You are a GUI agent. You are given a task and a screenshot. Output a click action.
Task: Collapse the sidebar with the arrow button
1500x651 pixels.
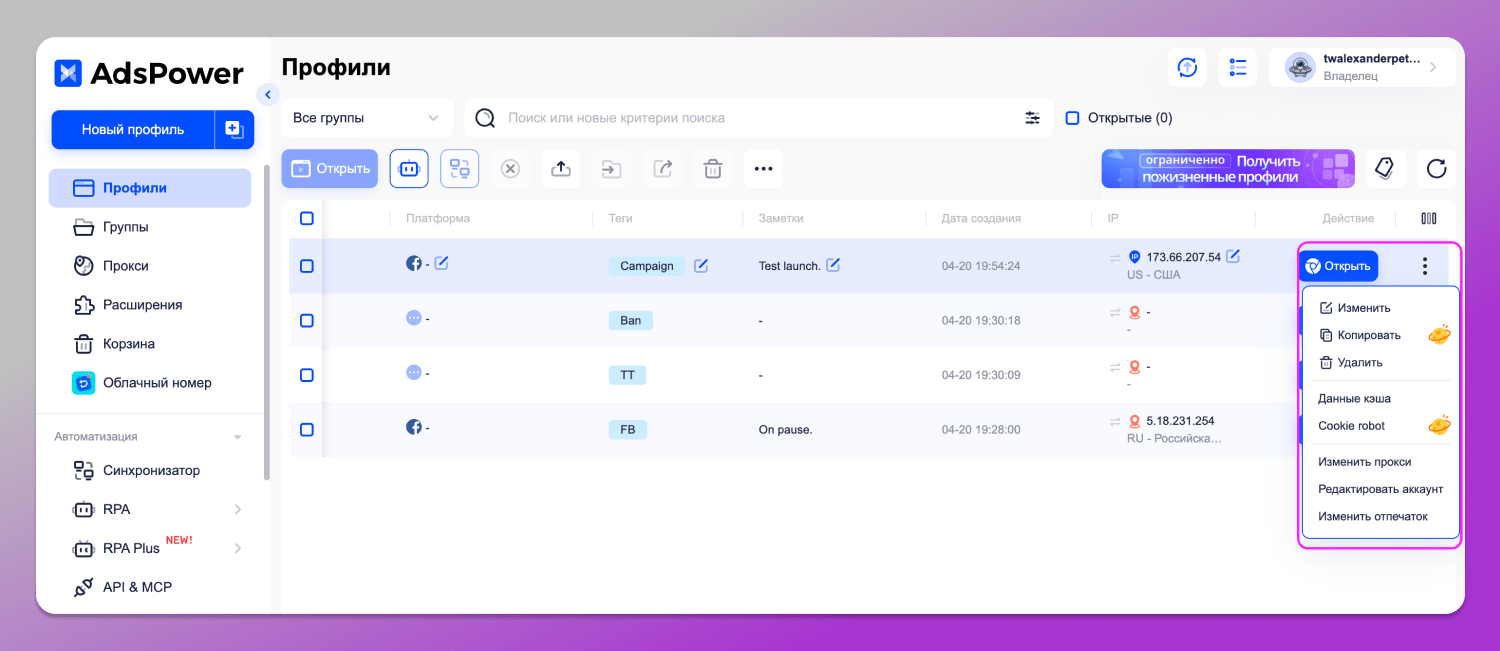coord(267,94)
